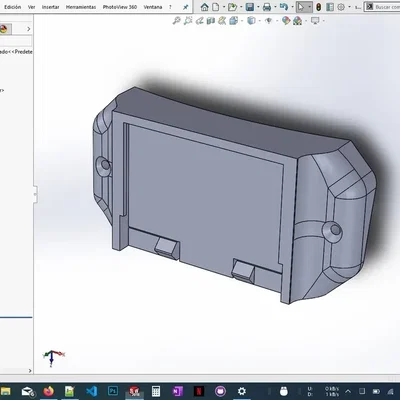Screen dimensions: 400x400
Task: Open the Herramientas menu
Action: 81,7
